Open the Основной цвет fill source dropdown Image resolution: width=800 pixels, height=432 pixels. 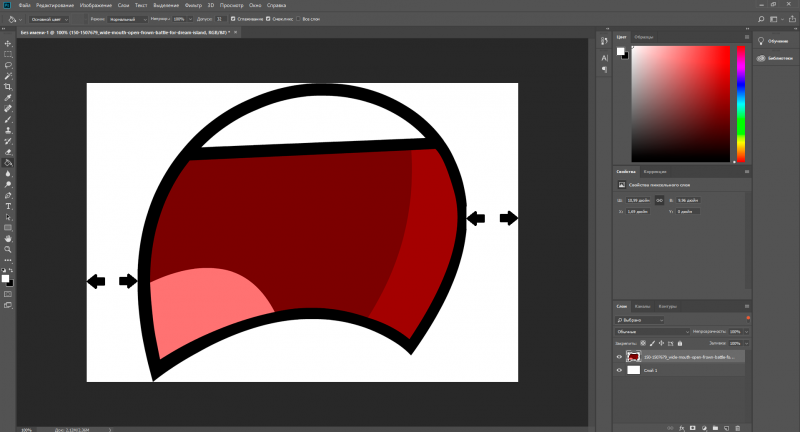pos(50,18)
